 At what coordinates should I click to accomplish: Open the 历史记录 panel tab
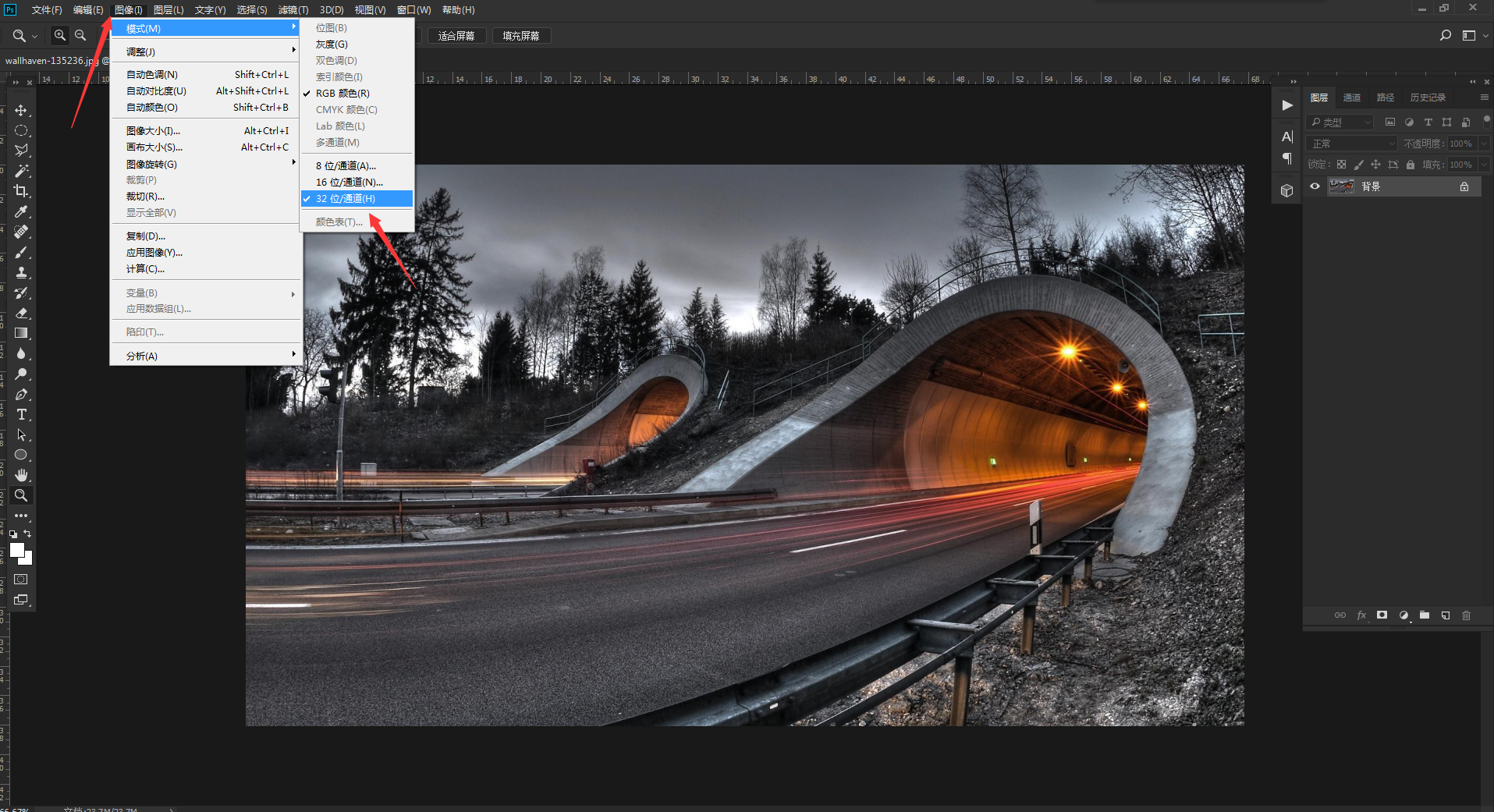tap(1428, 98)
